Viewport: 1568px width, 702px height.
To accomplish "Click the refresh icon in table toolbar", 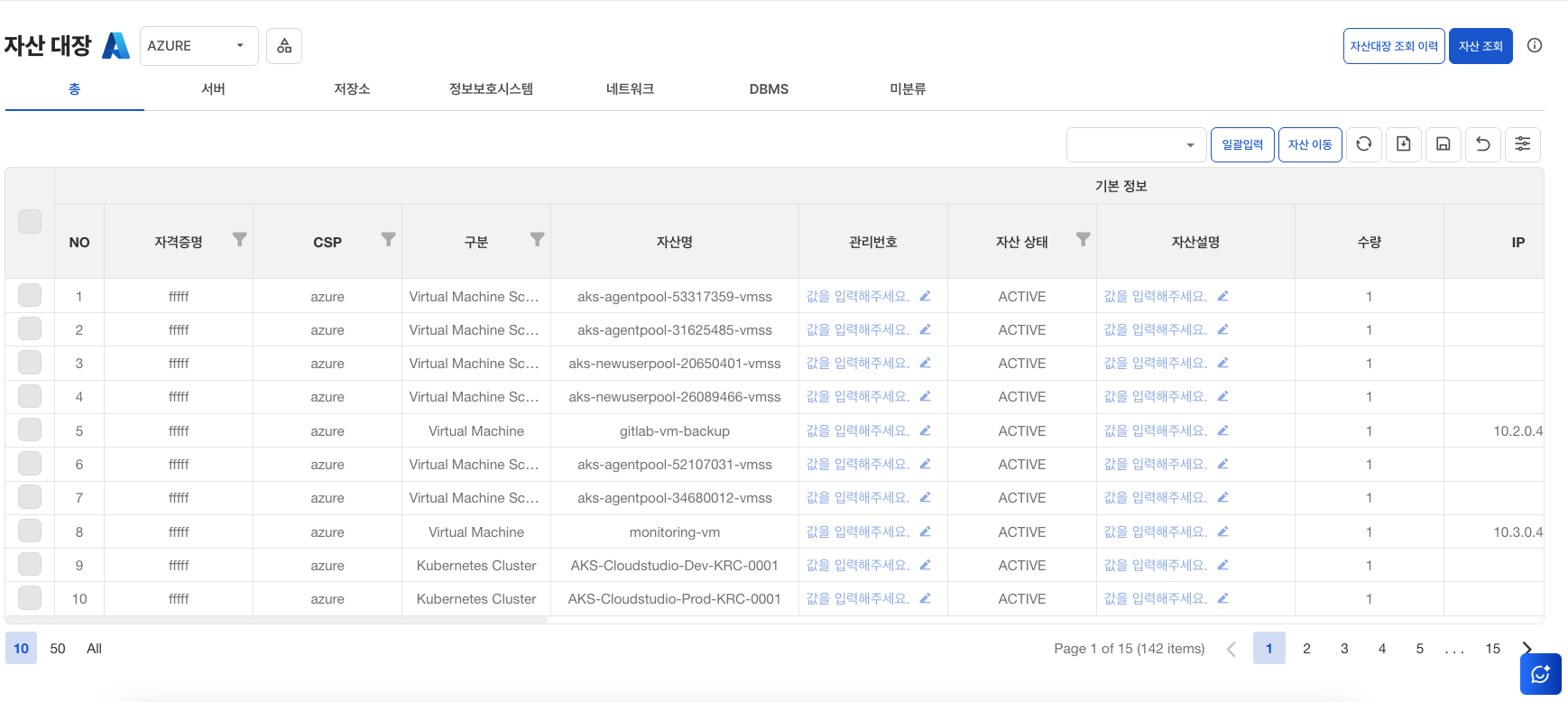I will (x=1363, y=144).
